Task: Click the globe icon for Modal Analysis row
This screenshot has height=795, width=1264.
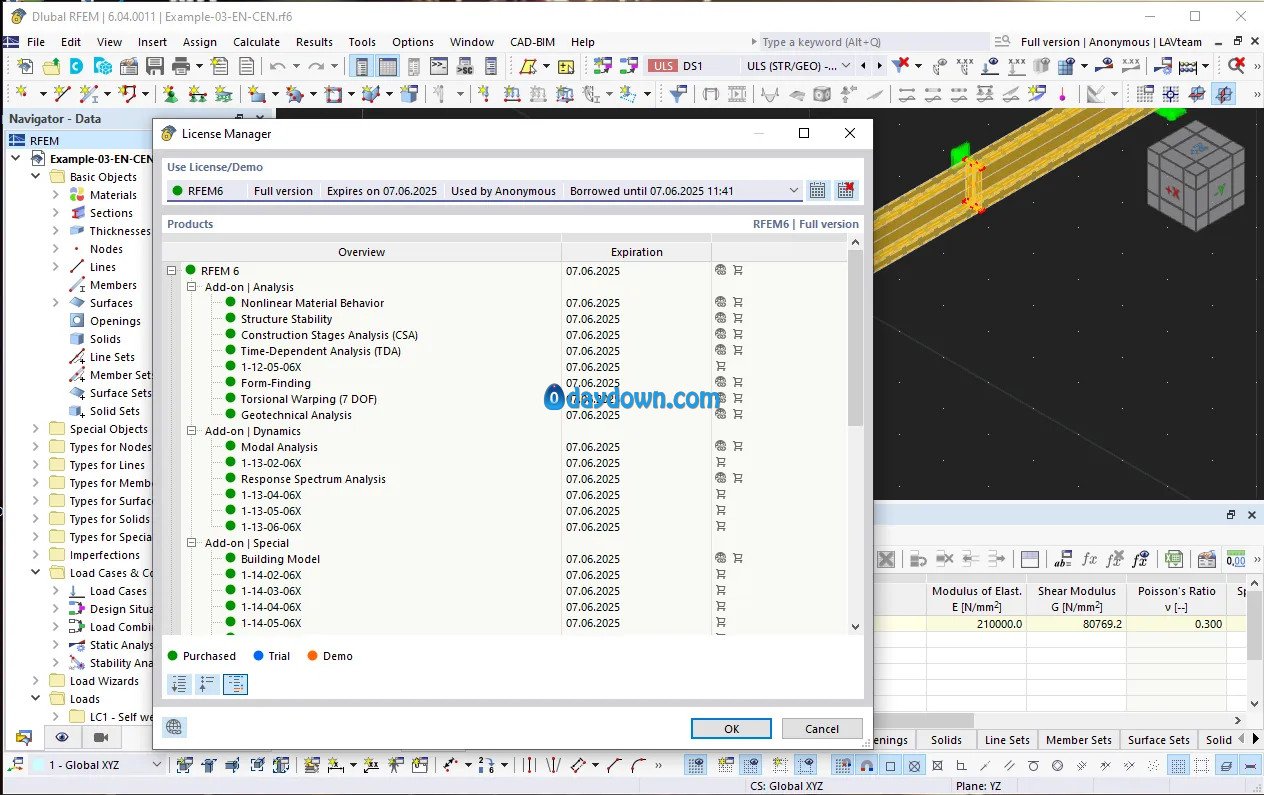Action: point(720,446)
